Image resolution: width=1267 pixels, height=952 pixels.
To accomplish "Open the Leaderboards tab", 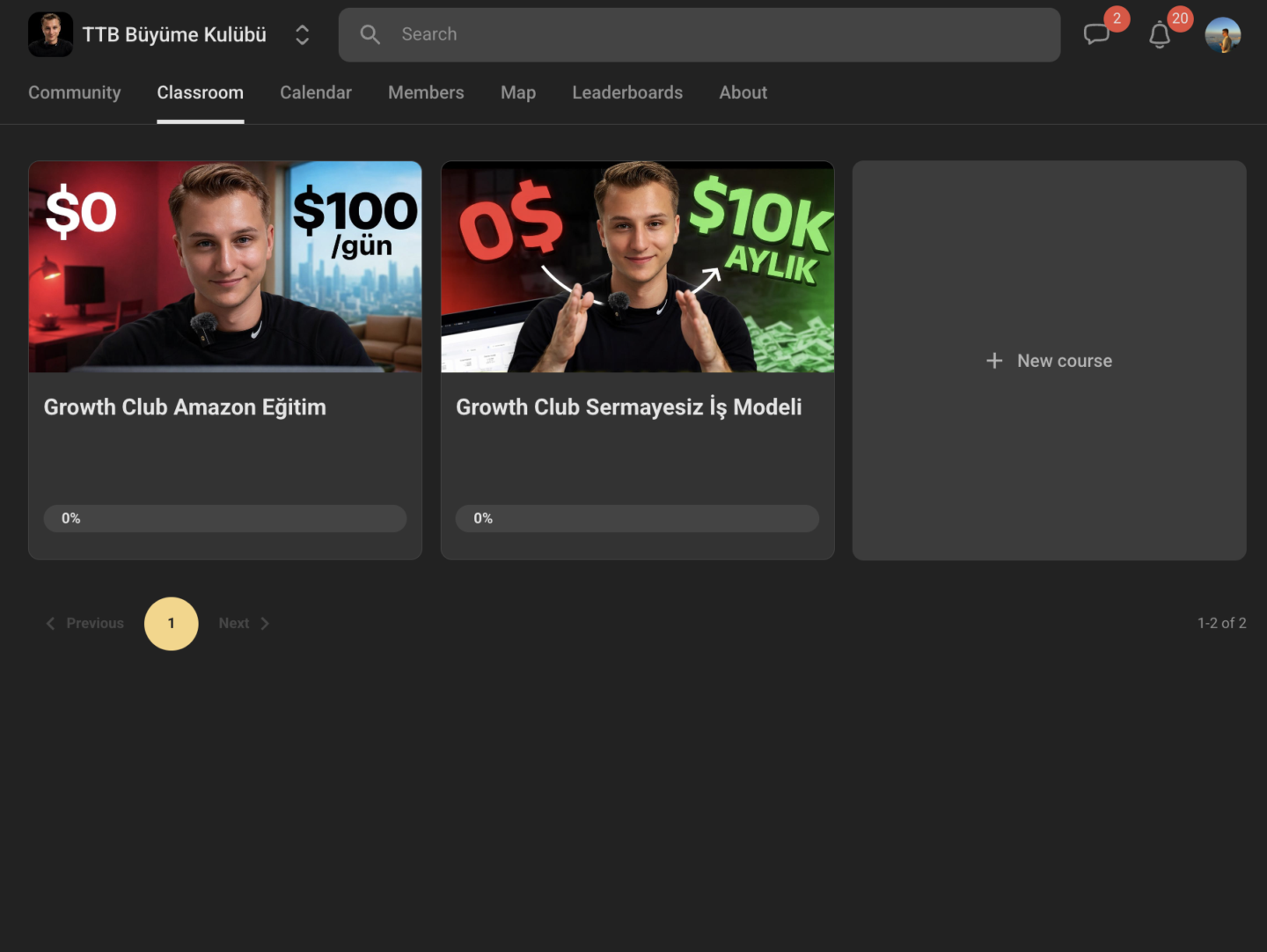I will click(627, 92).
